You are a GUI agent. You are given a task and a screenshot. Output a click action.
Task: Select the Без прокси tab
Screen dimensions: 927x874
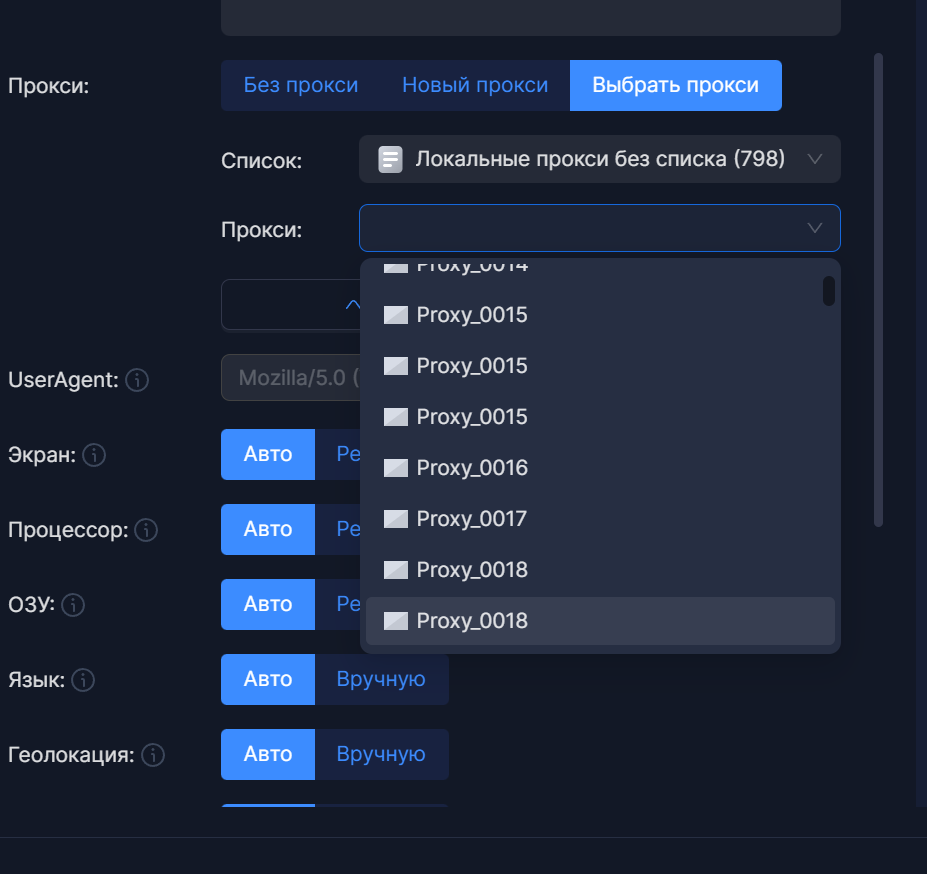point(300,86)
